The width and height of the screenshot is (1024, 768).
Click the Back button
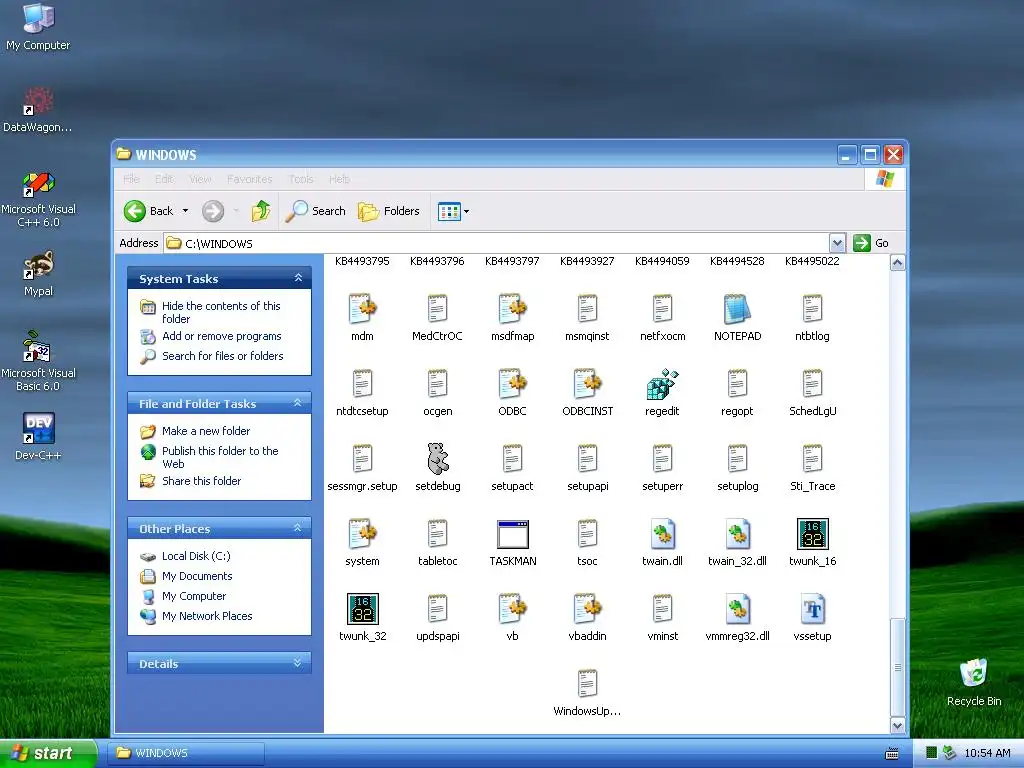pos(149,211)
